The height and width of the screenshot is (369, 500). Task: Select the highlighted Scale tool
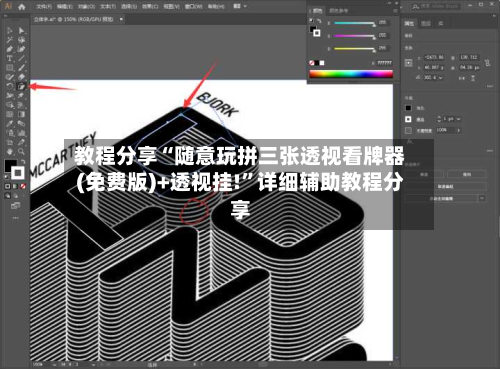point(21,86)
